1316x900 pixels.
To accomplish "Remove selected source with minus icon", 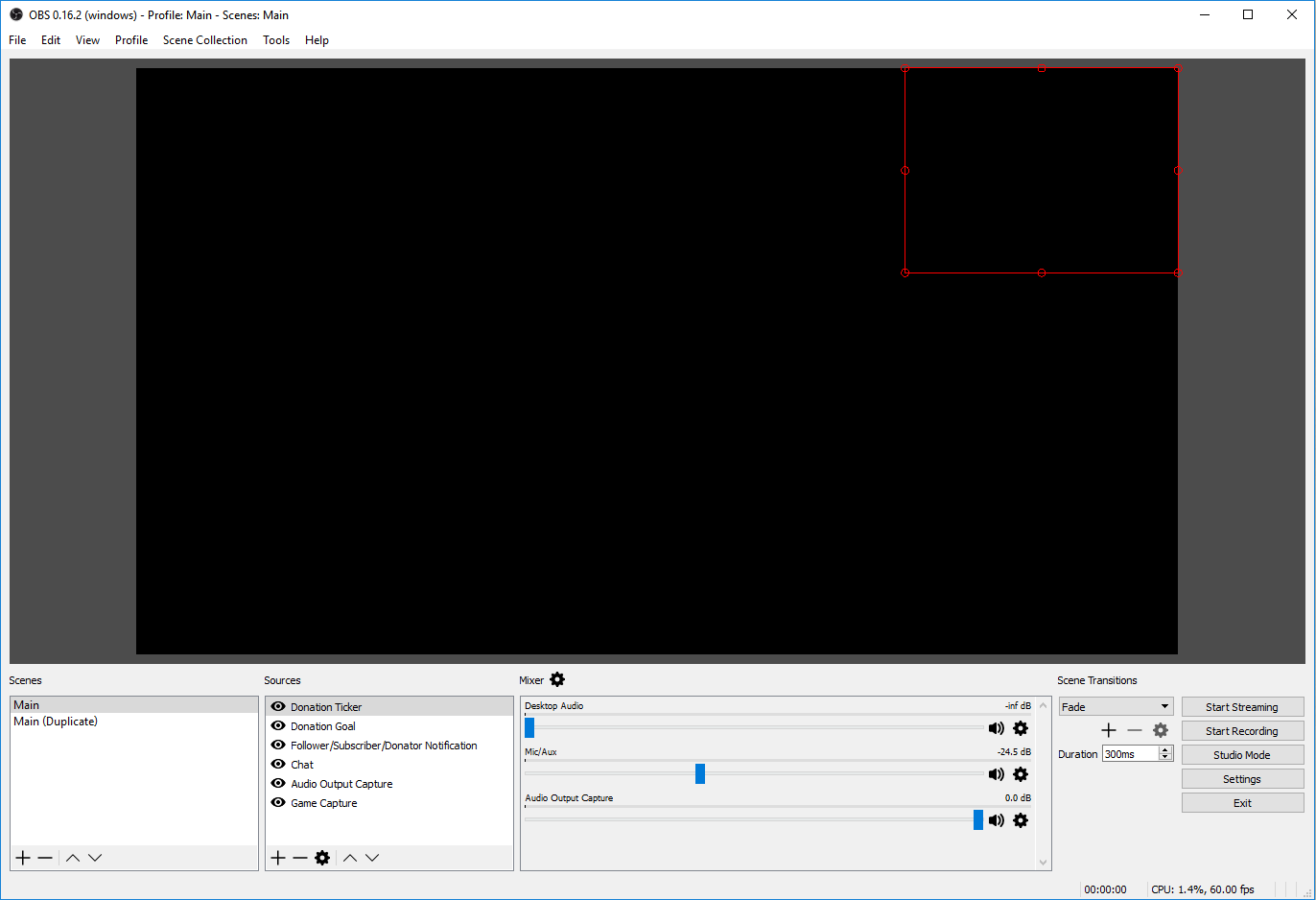I will (x=300, y=858).
